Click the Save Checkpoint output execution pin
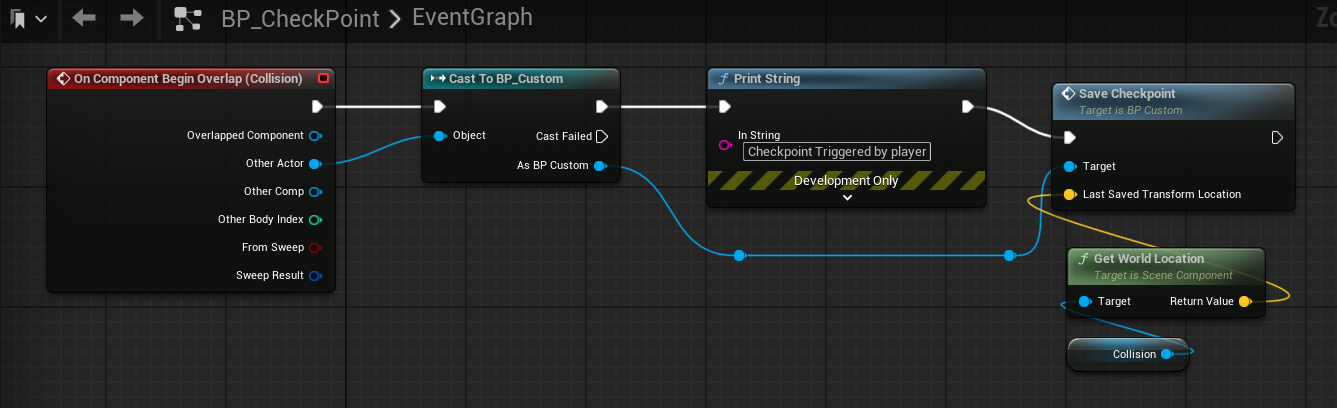This screenshot has height=408, width=1337. point(1277,137)
